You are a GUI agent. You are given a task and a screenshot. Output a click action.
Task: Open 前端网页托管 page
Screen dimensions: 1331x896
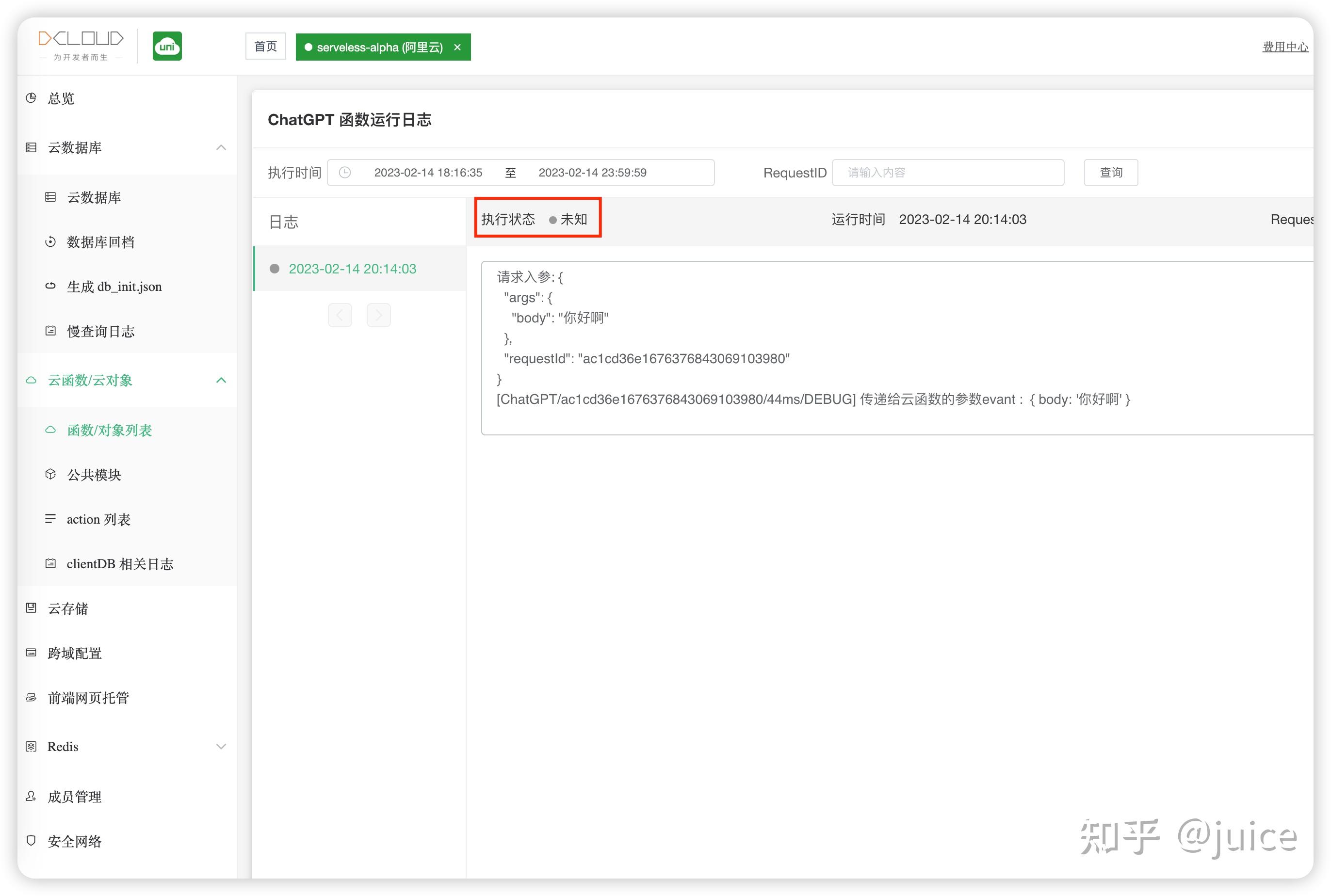(x=127, y=697)
